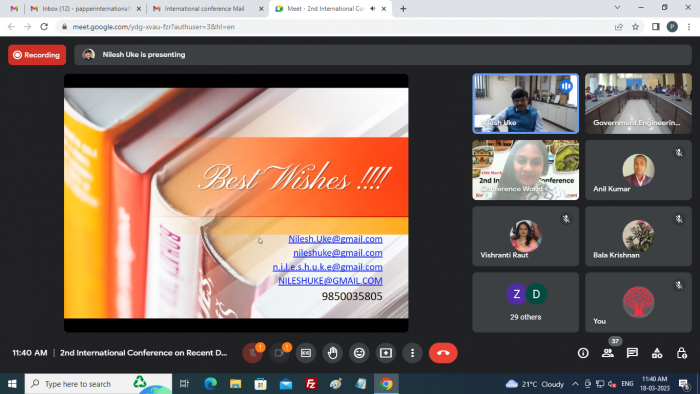
Task: Raise hand in the meeting
Action: 333,353
